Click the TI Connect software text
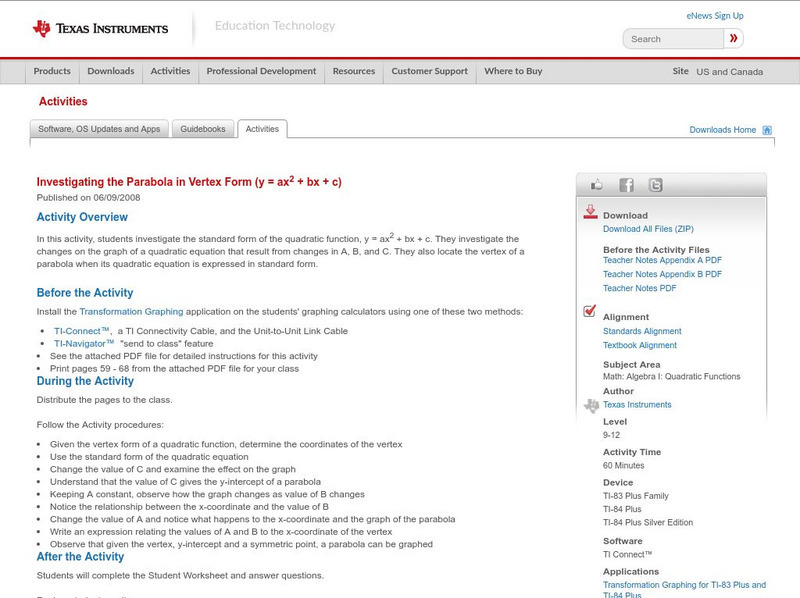The image size is (800, 598). pos(628,555)
